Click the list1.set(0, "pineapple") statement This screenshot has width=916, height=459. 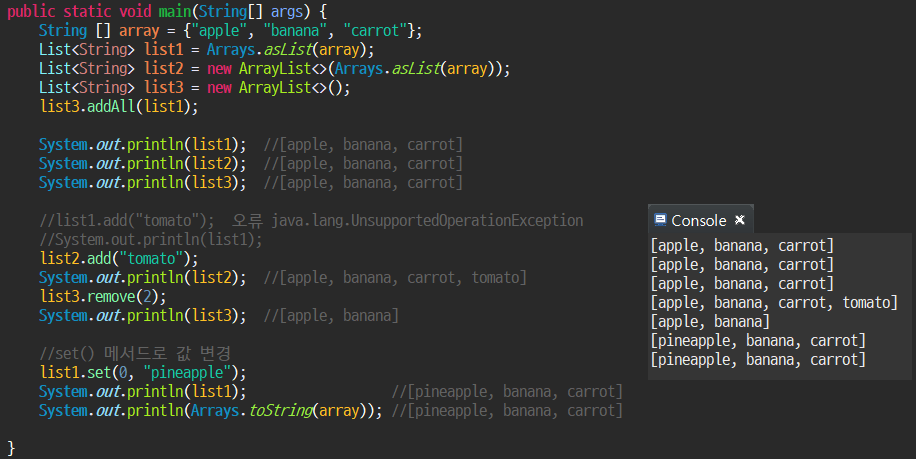tap(143, 372)
